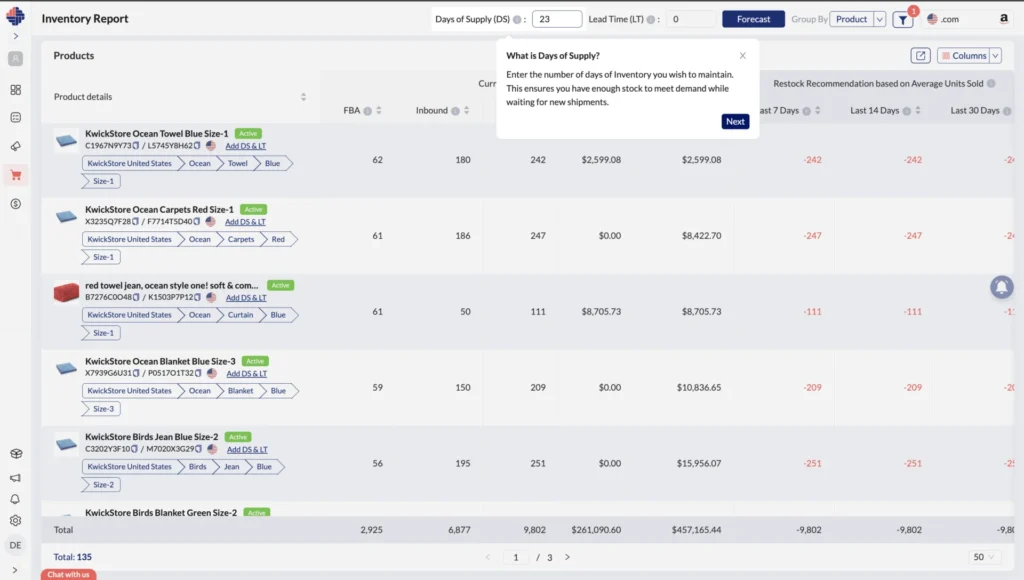The height and width of the screenshot is (580, 1024).
Task: Click the floating bell notification button
Action: [1001, 287]
